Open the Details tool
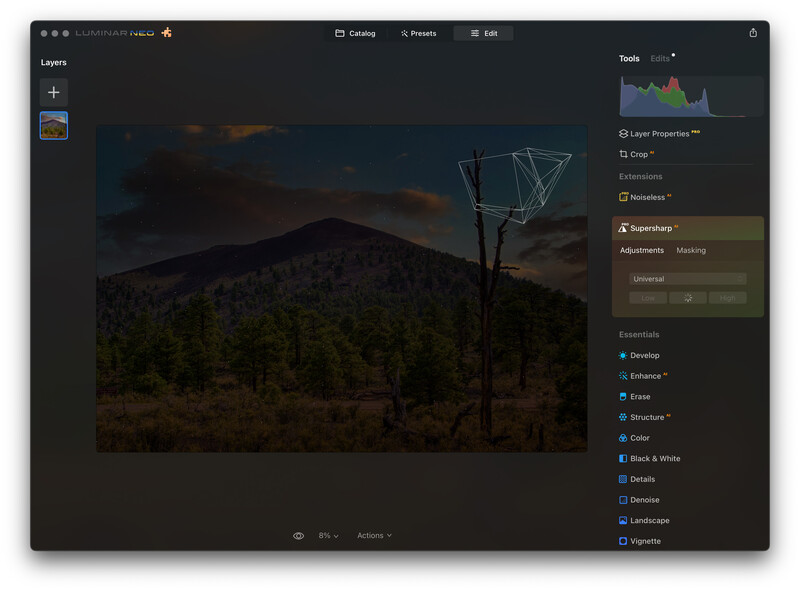The height and width of the screenshot is (591, 800). coord(637,479)
